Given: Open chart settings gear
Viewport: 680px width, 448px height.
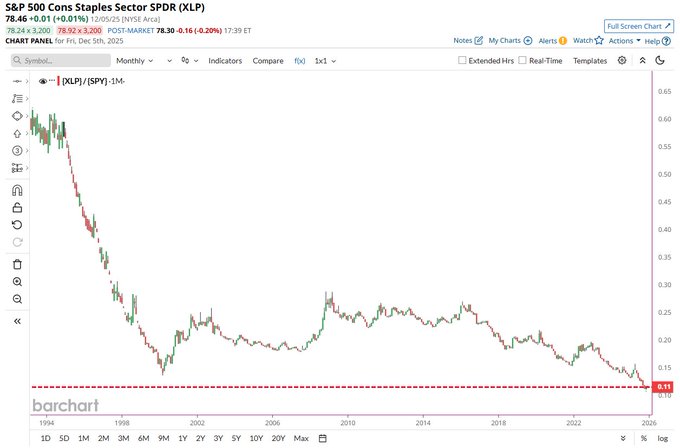Looking at the screenshot, I should pyautogui.click(x=622, y=60).
